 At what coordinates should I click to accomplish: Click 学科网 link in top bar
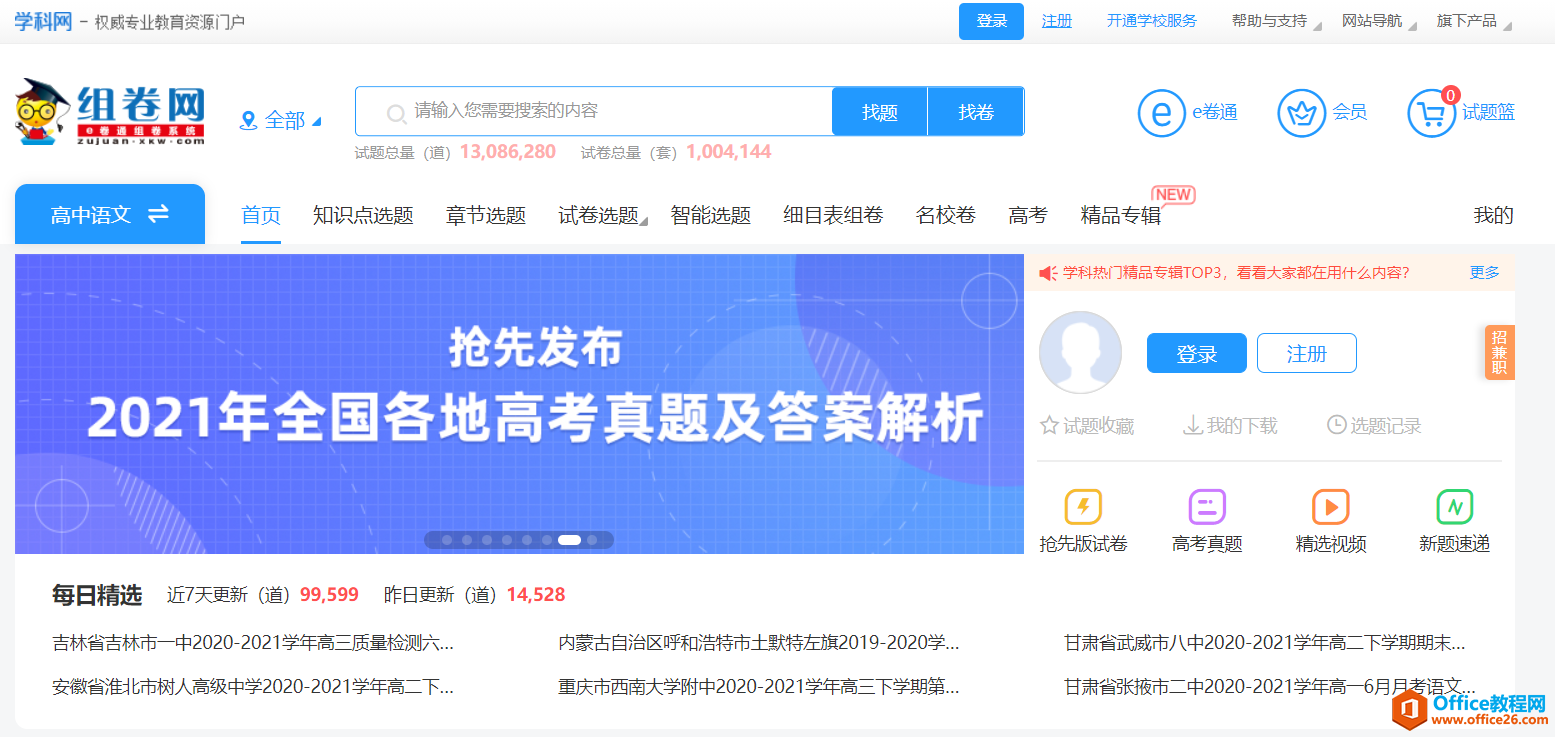click(x=43, y=21)
